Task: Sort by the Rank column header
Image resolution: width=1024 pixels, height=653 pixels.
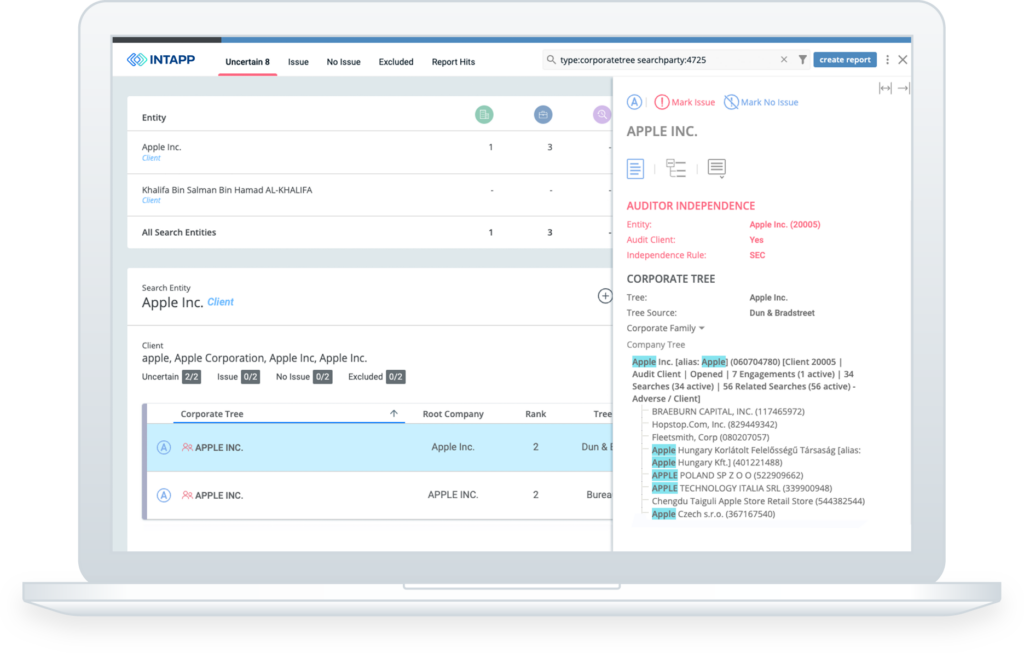Action: pyautogui.click(x=536, y=413)
